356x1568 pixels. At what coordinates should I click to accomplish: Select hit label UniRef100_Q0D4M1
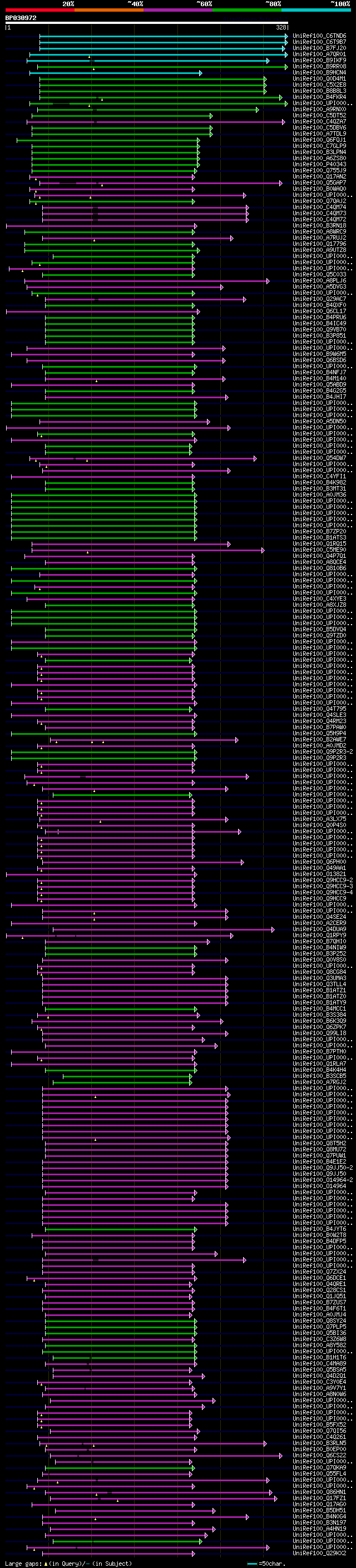pyautogui.click(x=319, y=78)
